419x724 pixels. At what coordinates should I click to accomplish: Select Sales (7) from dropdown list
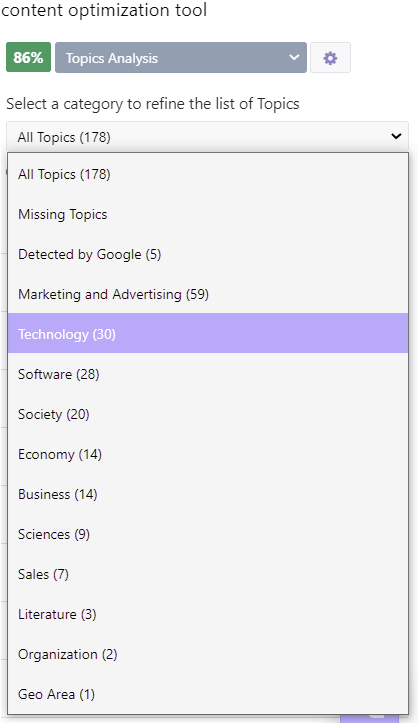pyautogui.click(x=208, y=574)
